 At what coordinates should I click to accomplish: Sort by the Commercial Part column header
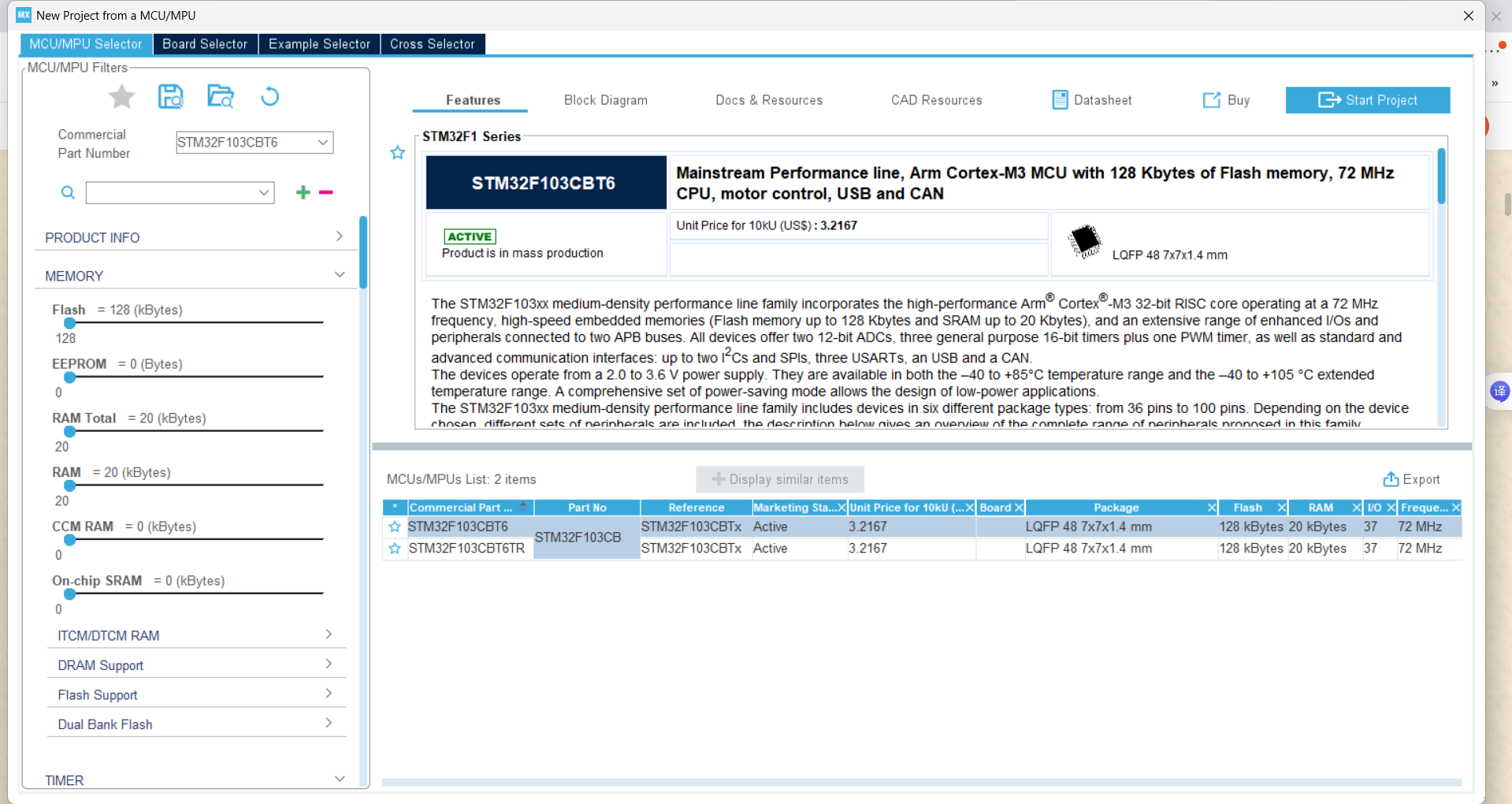click(470, 508)
